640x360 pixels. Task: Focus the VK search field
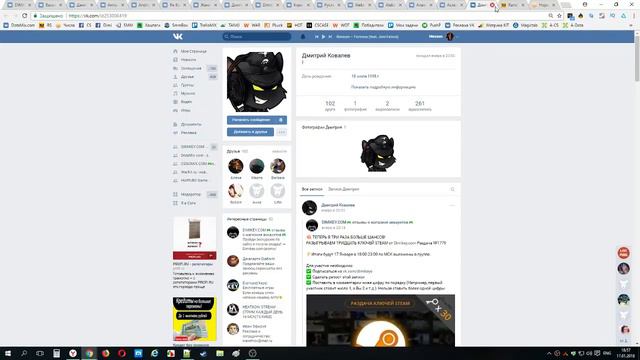pos(257,37)
